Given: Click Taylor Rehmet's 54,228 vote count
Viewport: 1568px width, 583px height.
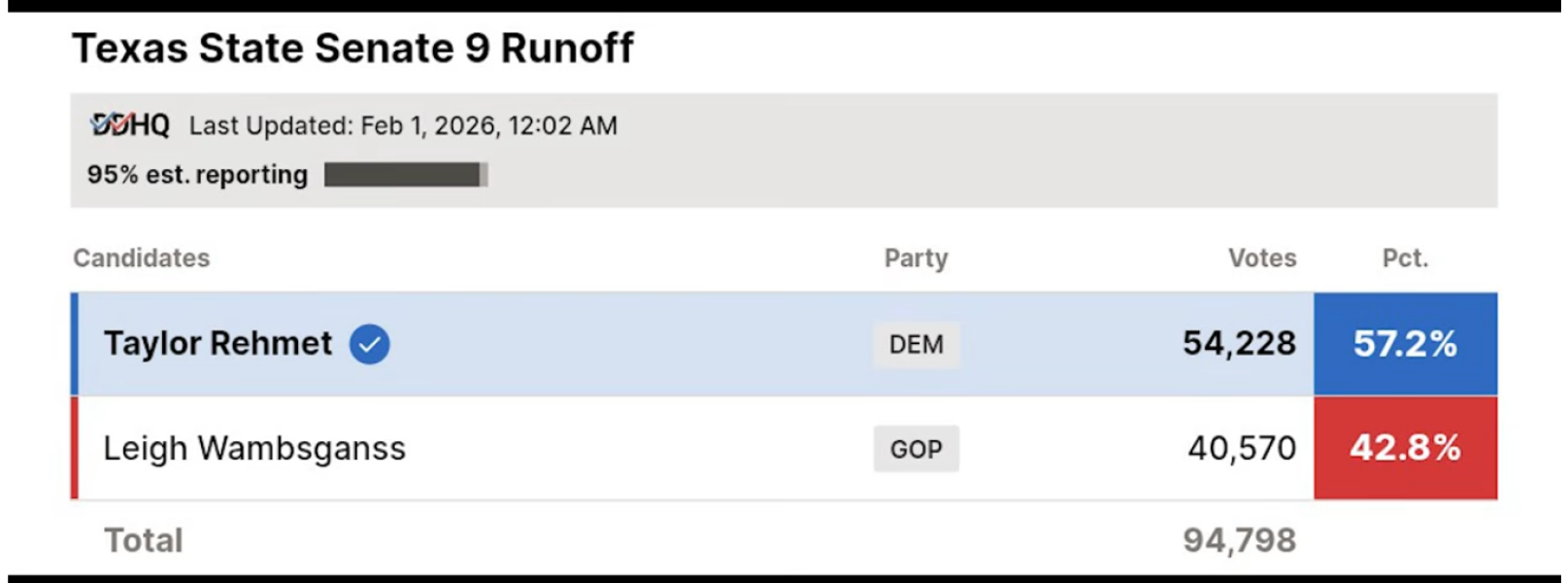Looking at the screenshot, I should [1239, 344].
